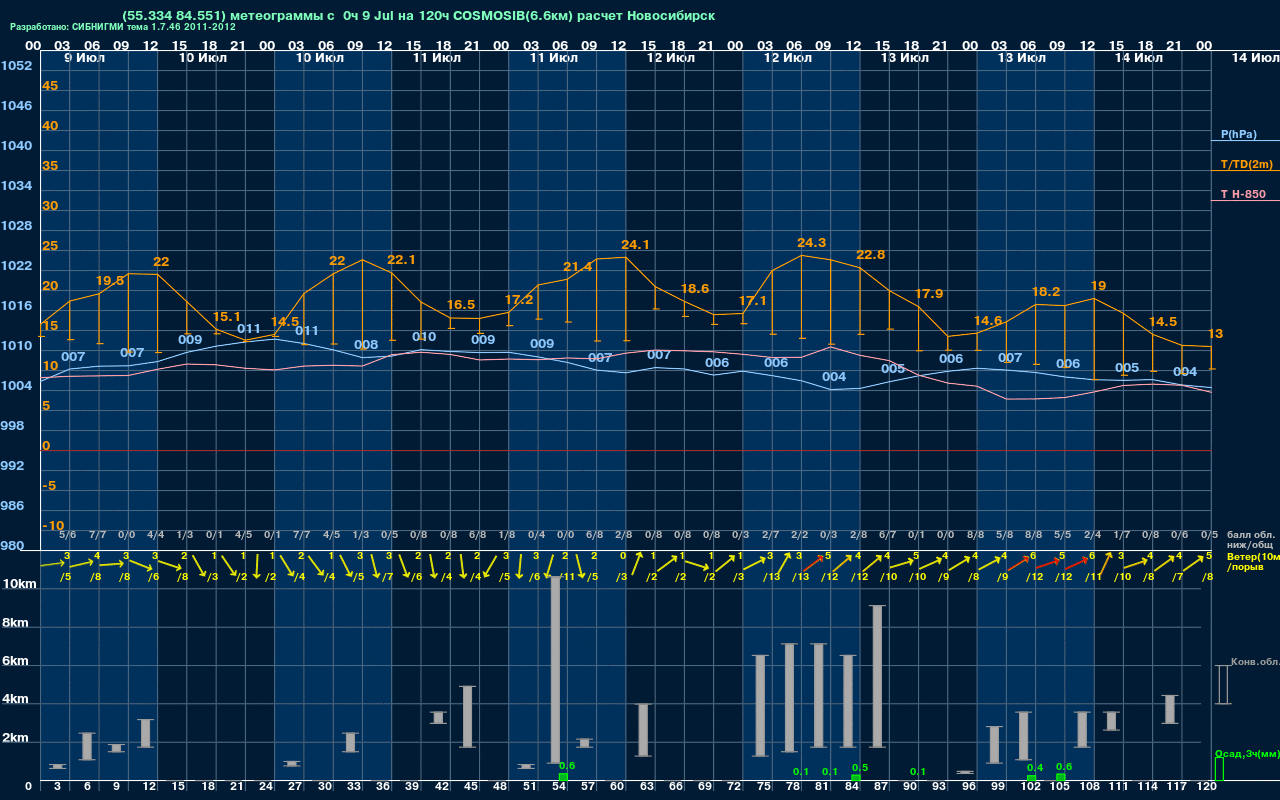Click the green precipitation marker at hour 105
The image size is (1280, 800).
[x=1061, y=778]
